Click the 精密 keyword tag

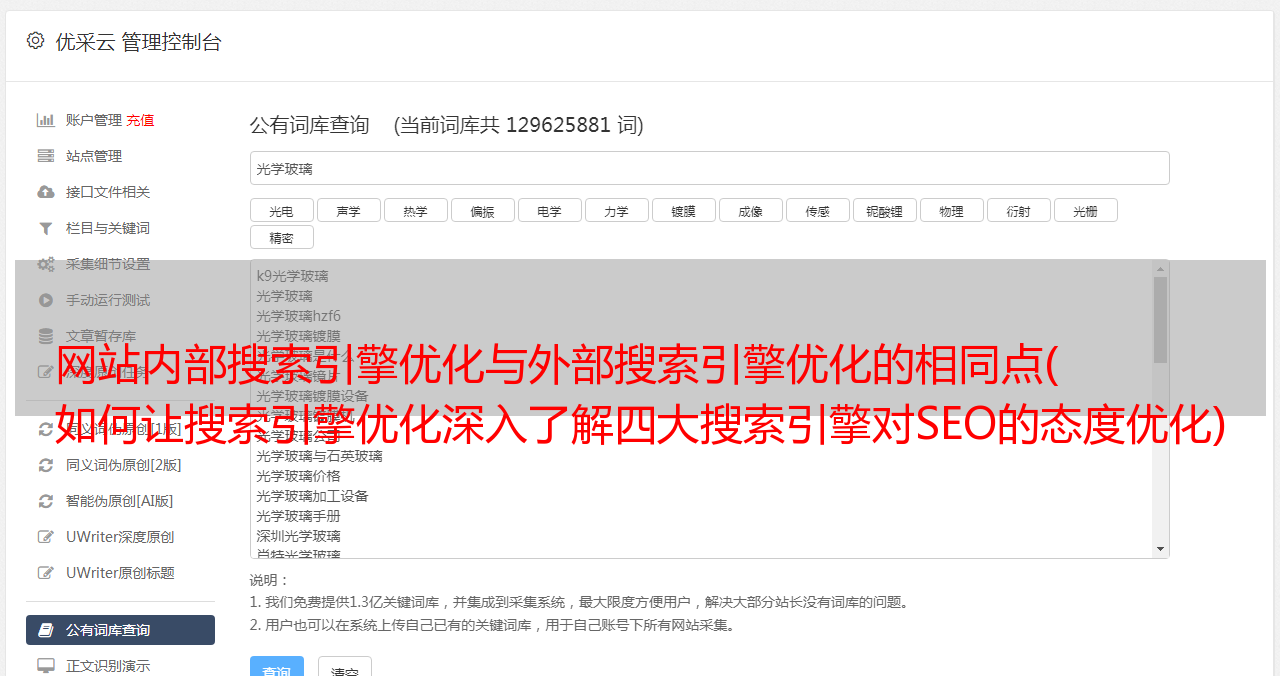pos(282,237)
